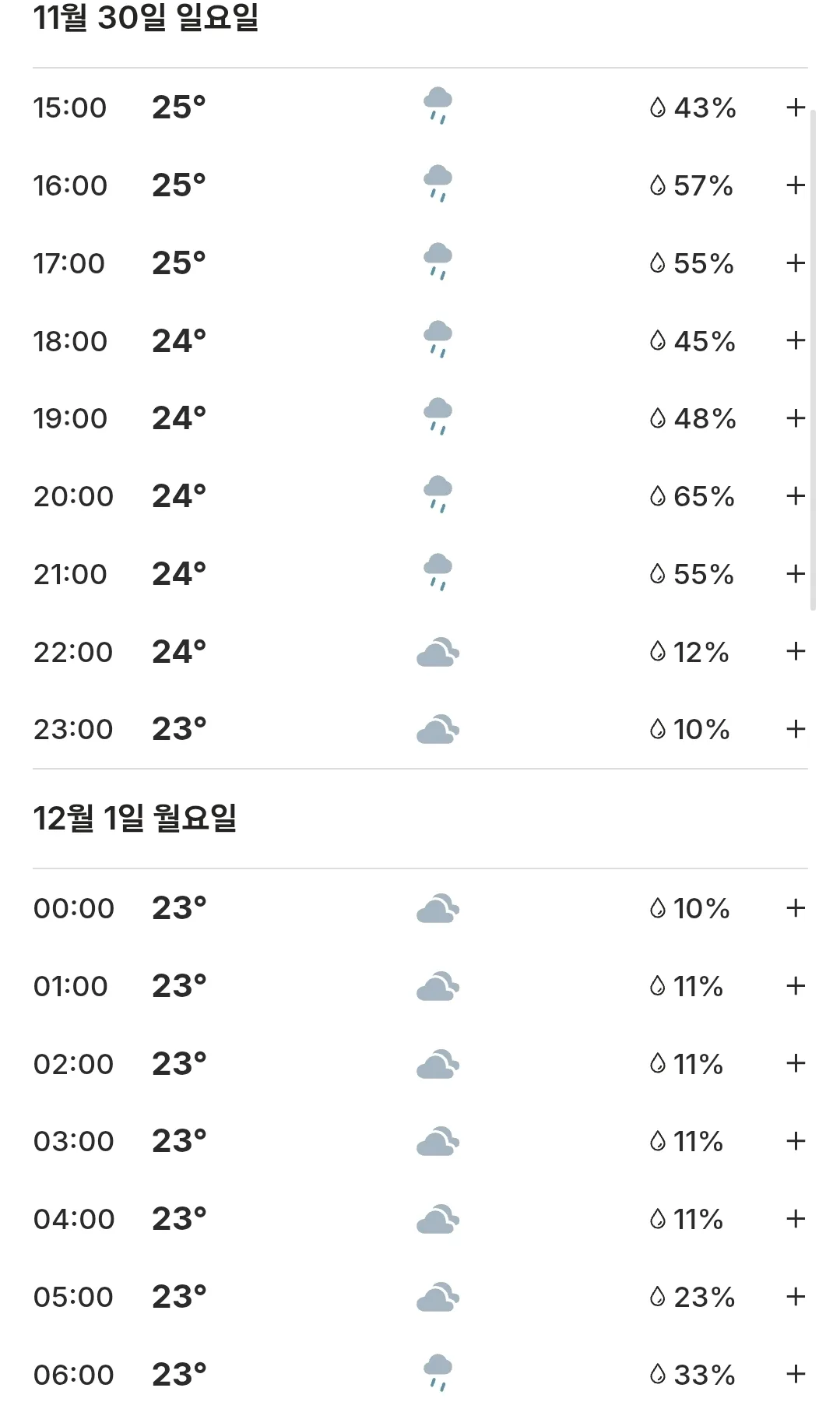
Task: Expand the 18:00 hourly row
Action: click(x=796, y=340)
